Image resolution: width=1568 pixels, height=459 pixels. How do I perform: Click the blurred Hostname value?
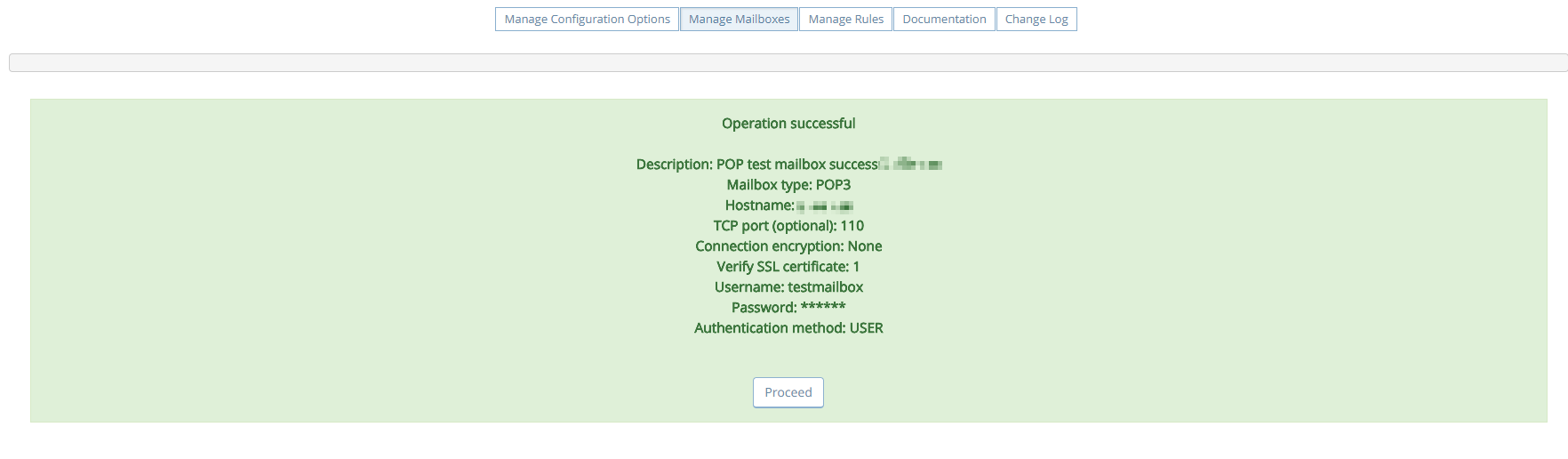tap(825, 206)
